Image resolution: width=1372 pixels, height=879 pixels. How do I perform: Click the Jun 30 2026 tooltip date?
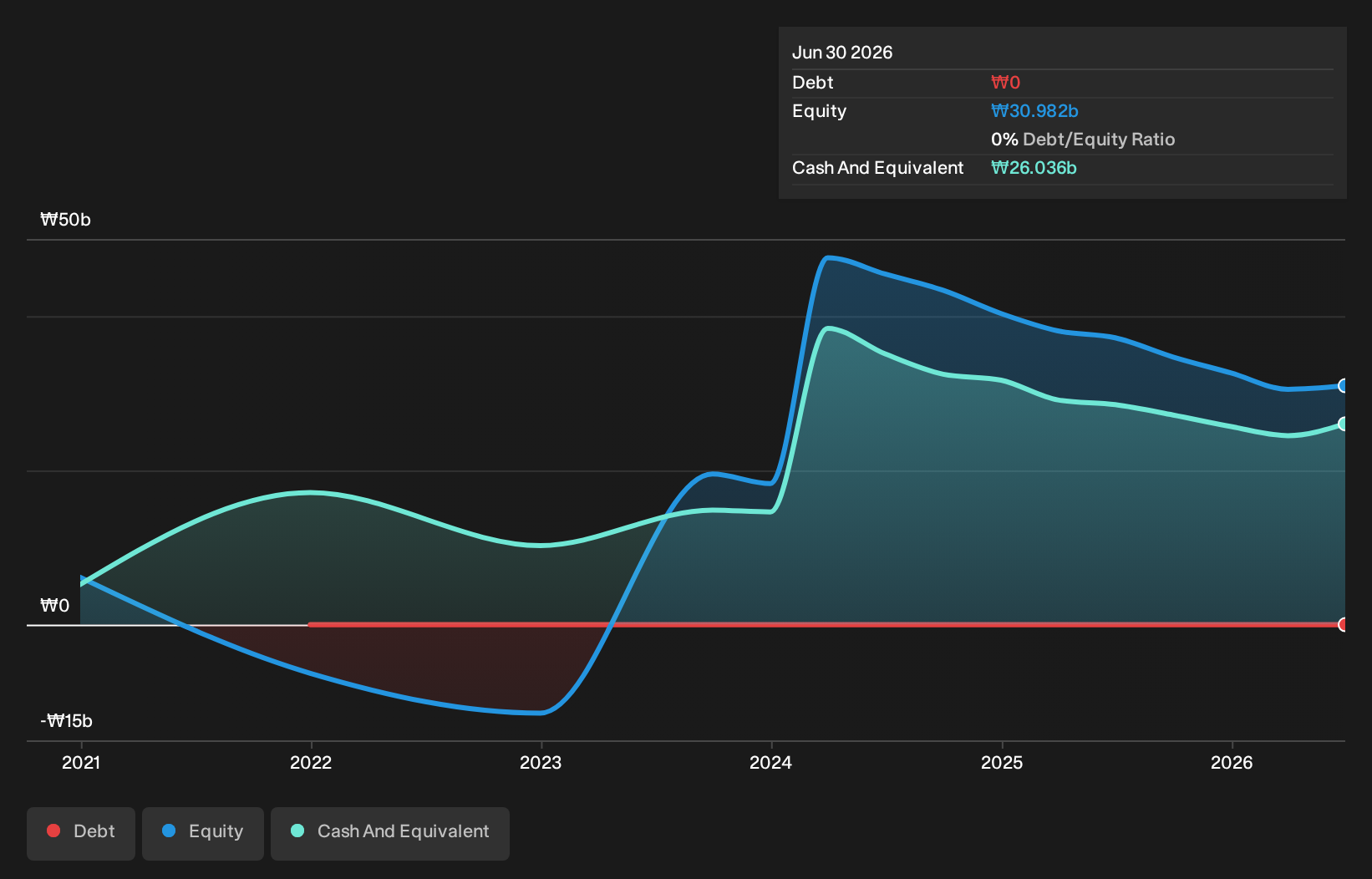coord(842,53)
